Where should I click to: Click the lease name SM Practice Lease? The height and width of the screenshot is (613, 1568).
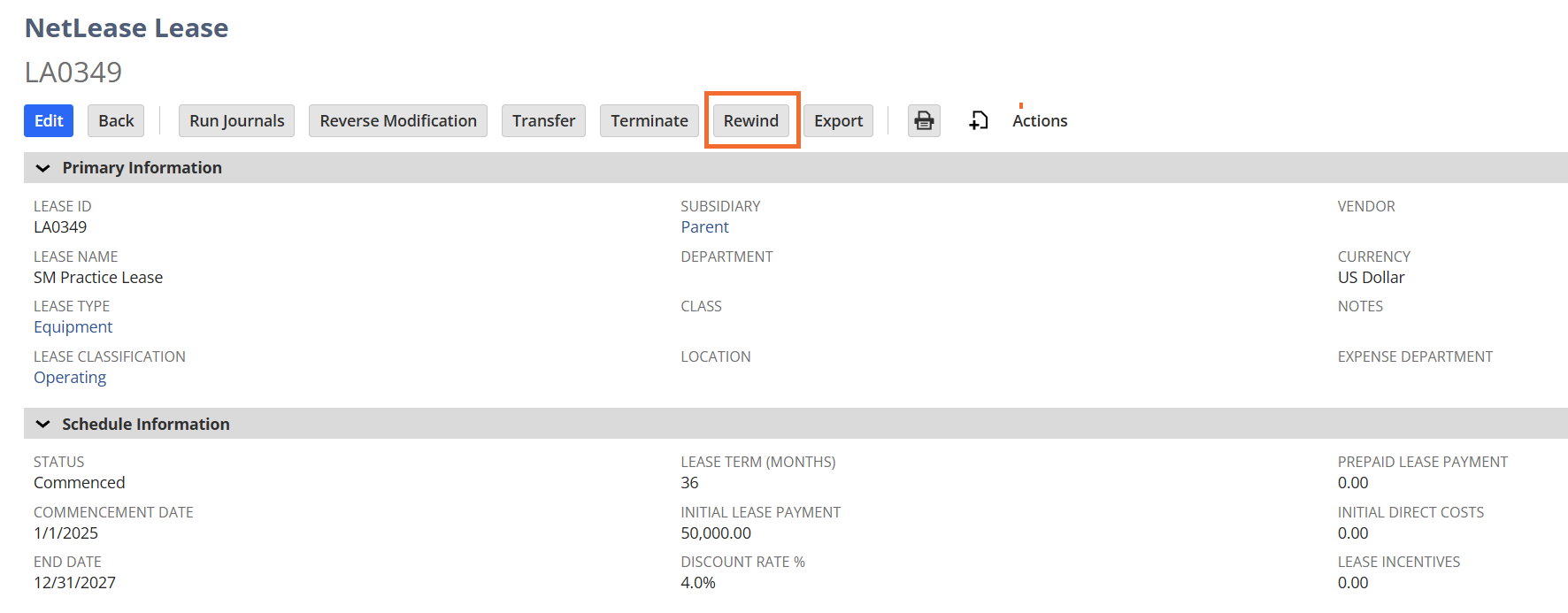[98, 278]
